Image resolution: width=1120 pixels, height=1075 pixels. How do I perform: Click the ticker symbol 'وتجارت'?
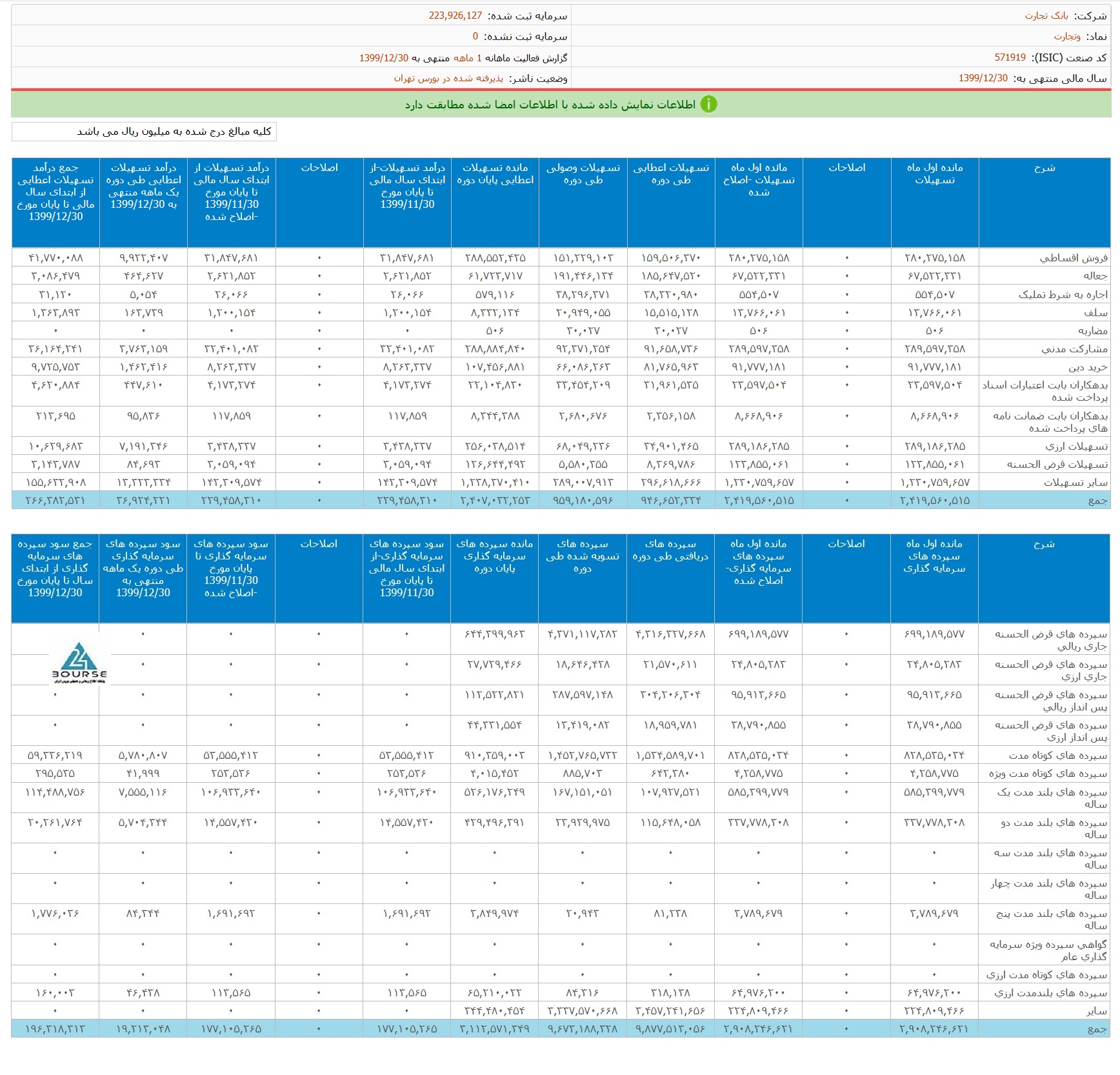click(1067, 37)
